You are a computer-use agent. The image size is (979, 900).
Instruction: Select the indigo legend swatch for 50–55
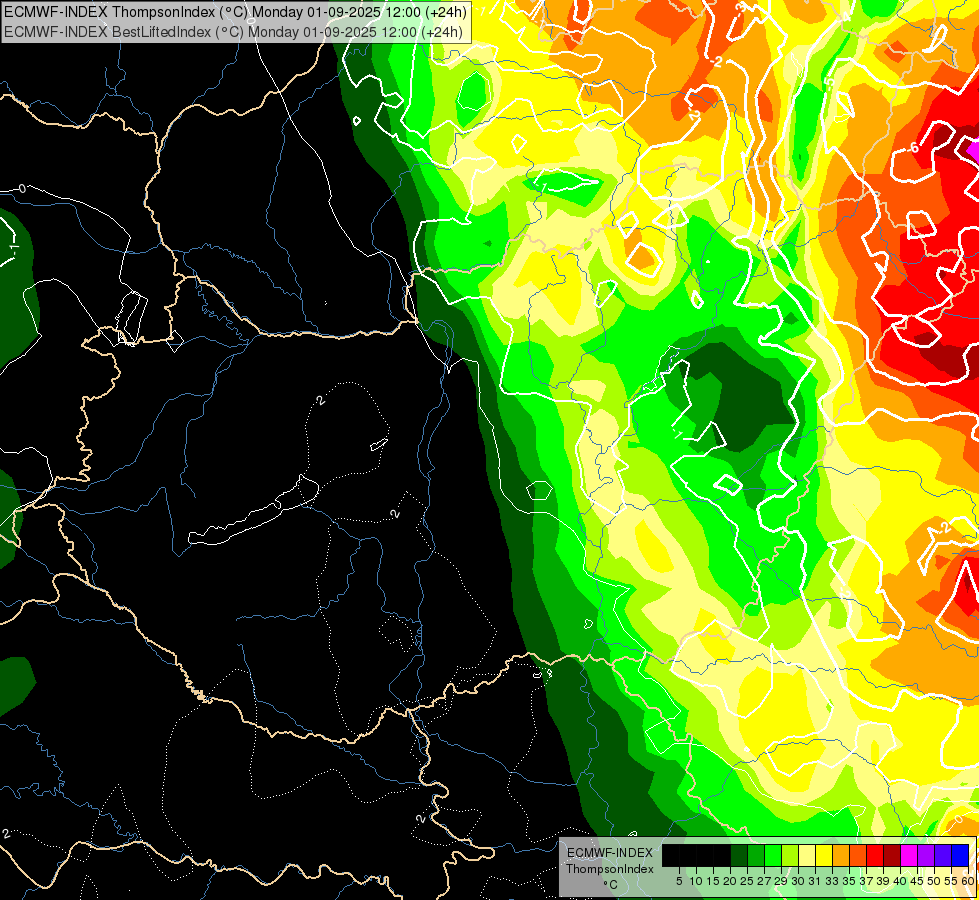(x=943, y=856)
